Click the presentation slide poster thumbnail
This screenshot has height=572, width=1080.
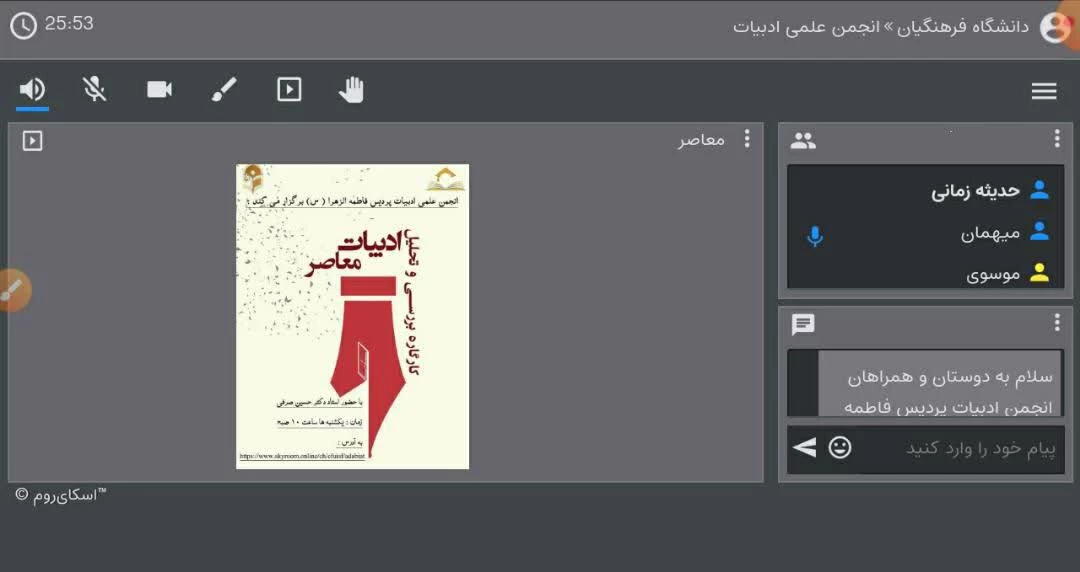(352, 316)
